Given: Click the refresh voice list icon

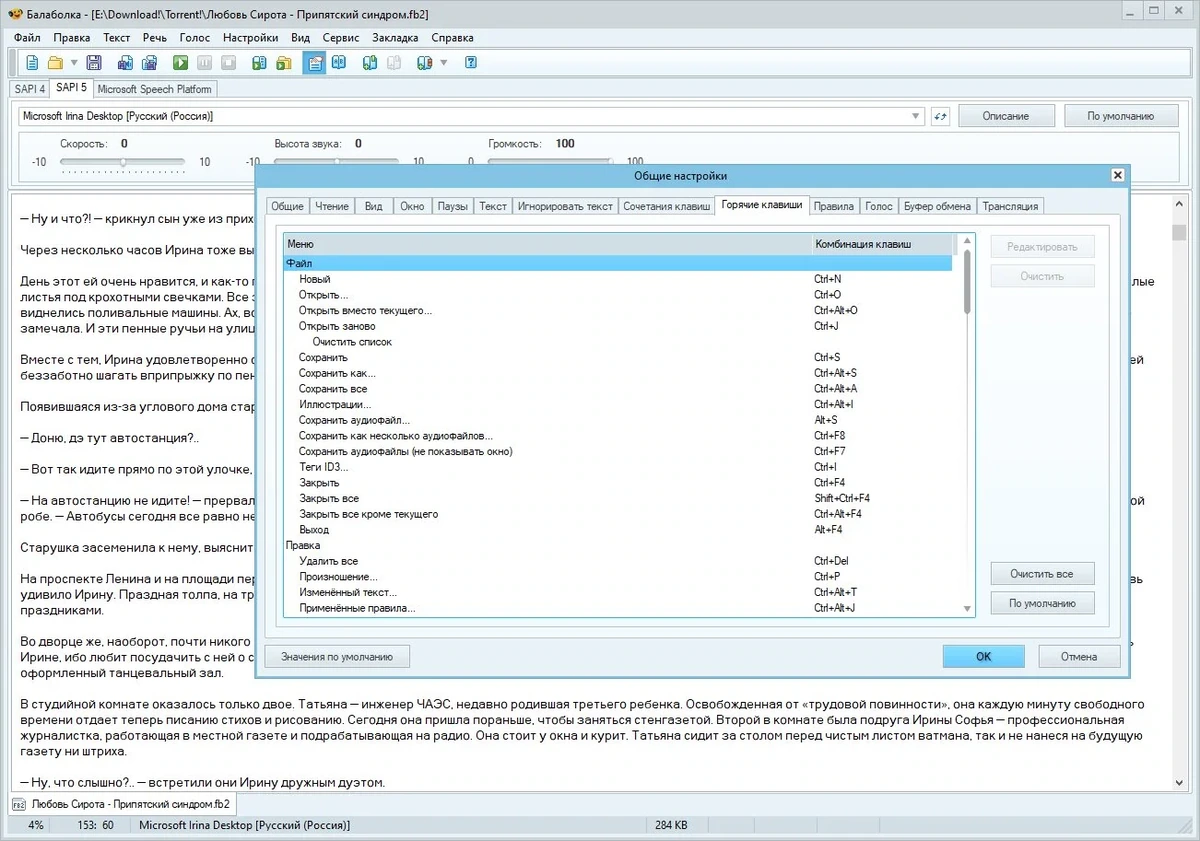Looking at the screenshot, I should (940, 116).
